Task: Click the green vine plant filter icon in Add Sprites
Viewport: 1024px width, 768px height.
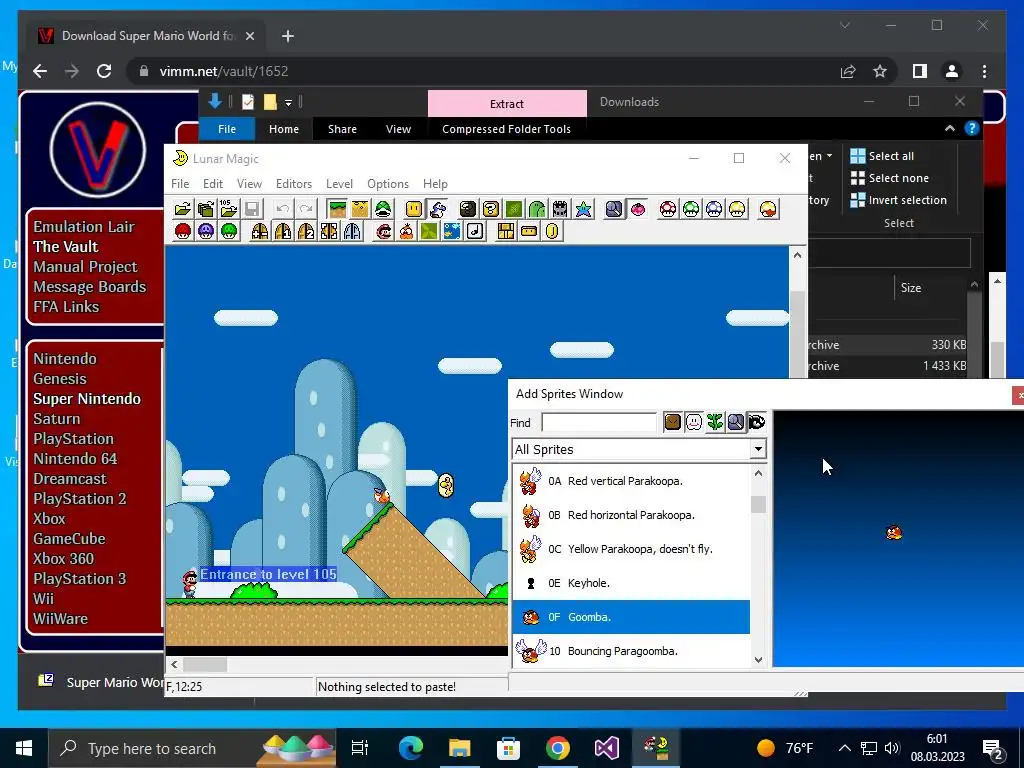Action: point(714,423)
